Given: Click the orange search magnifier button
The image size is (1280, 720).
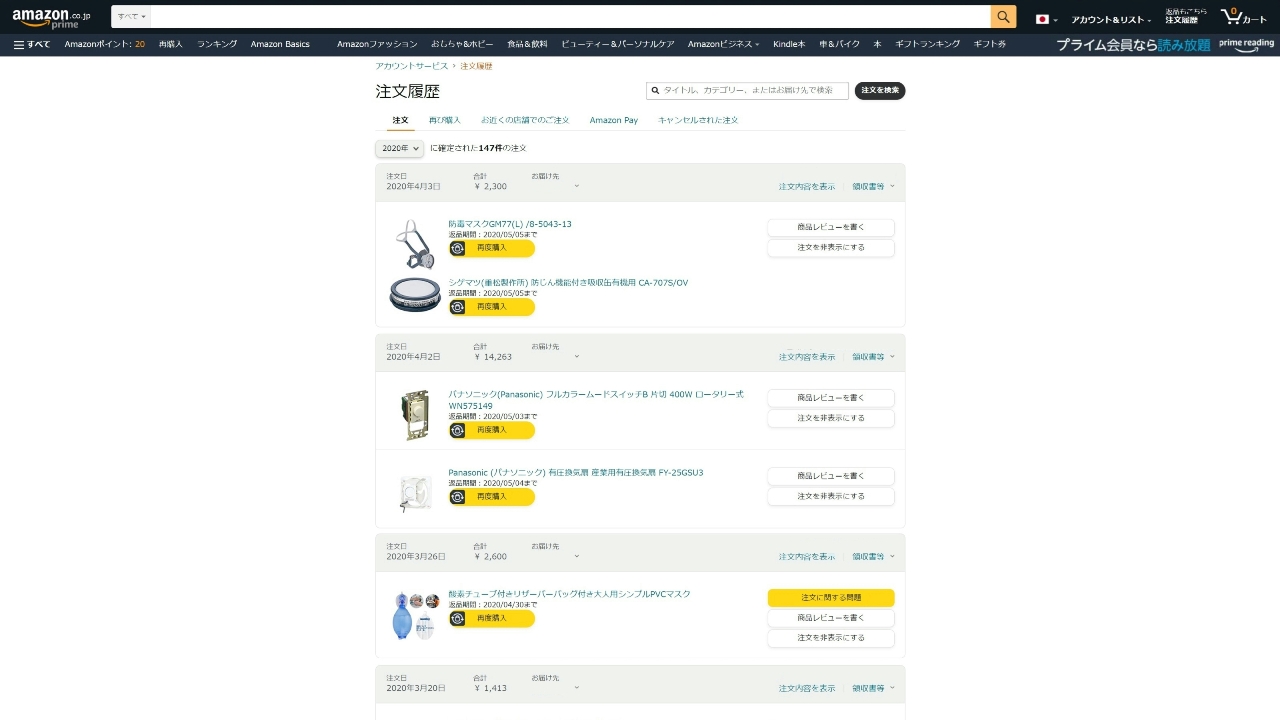Looking at the screenshot, I should (1003, 17).
